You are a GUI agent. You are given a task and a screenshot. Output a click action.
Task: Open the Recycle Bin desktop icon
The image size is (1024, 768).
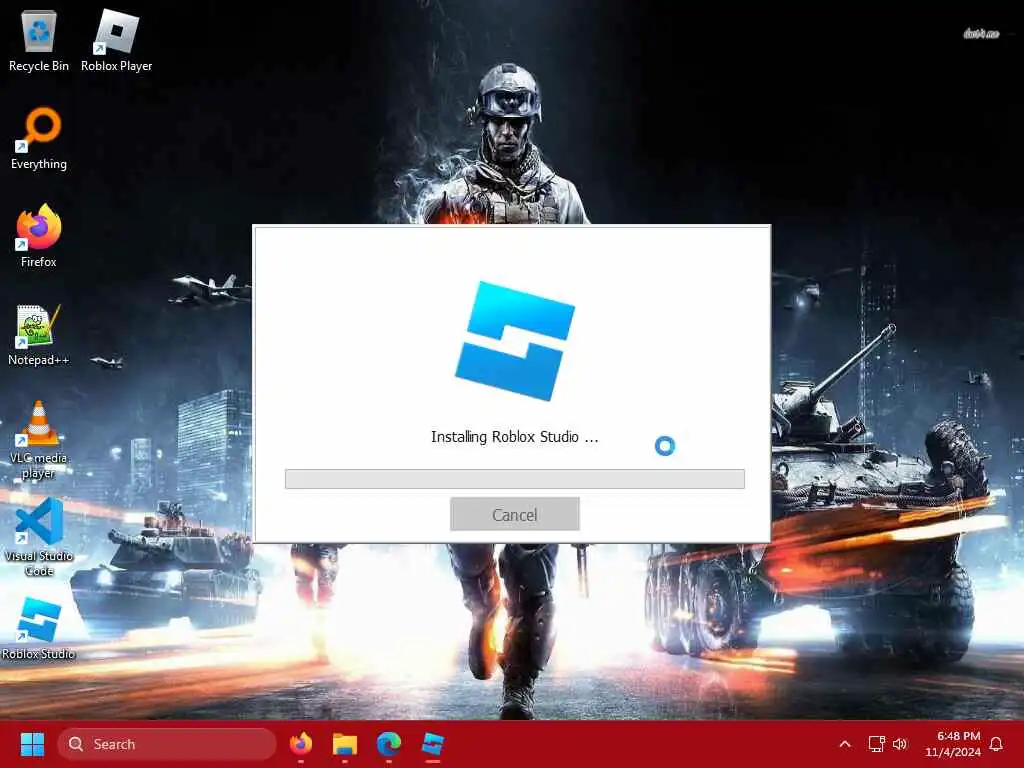point(39,42)
